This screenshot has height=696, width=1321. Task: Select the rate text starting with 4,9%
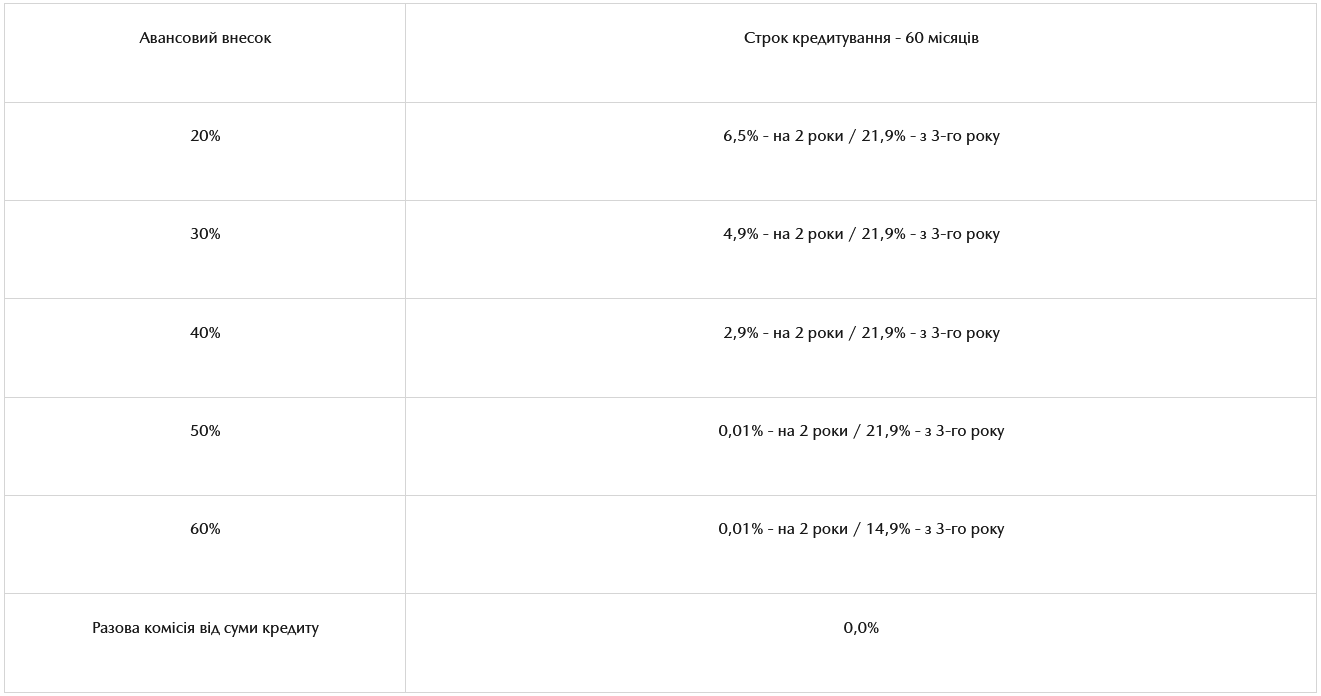(x=861, y=234)
